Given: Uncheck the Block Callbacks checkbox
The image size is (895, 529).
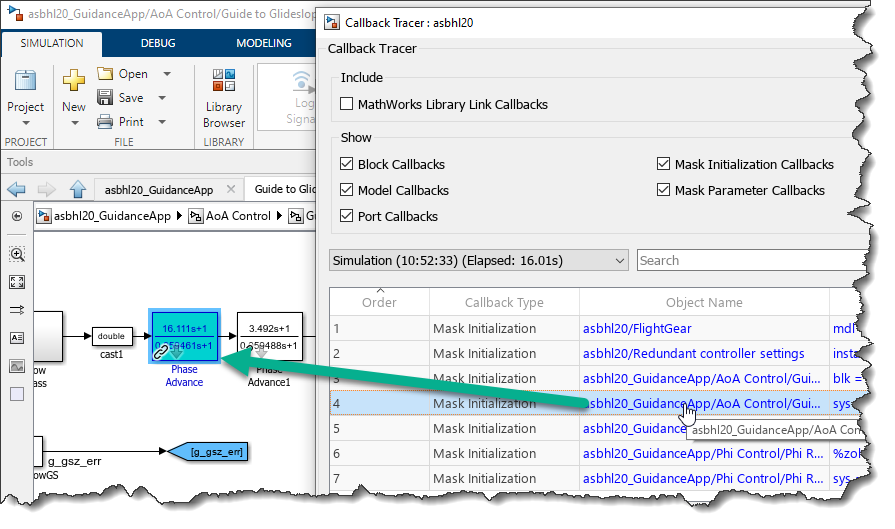Looking at the screenshot, I should tap(347, 164).
